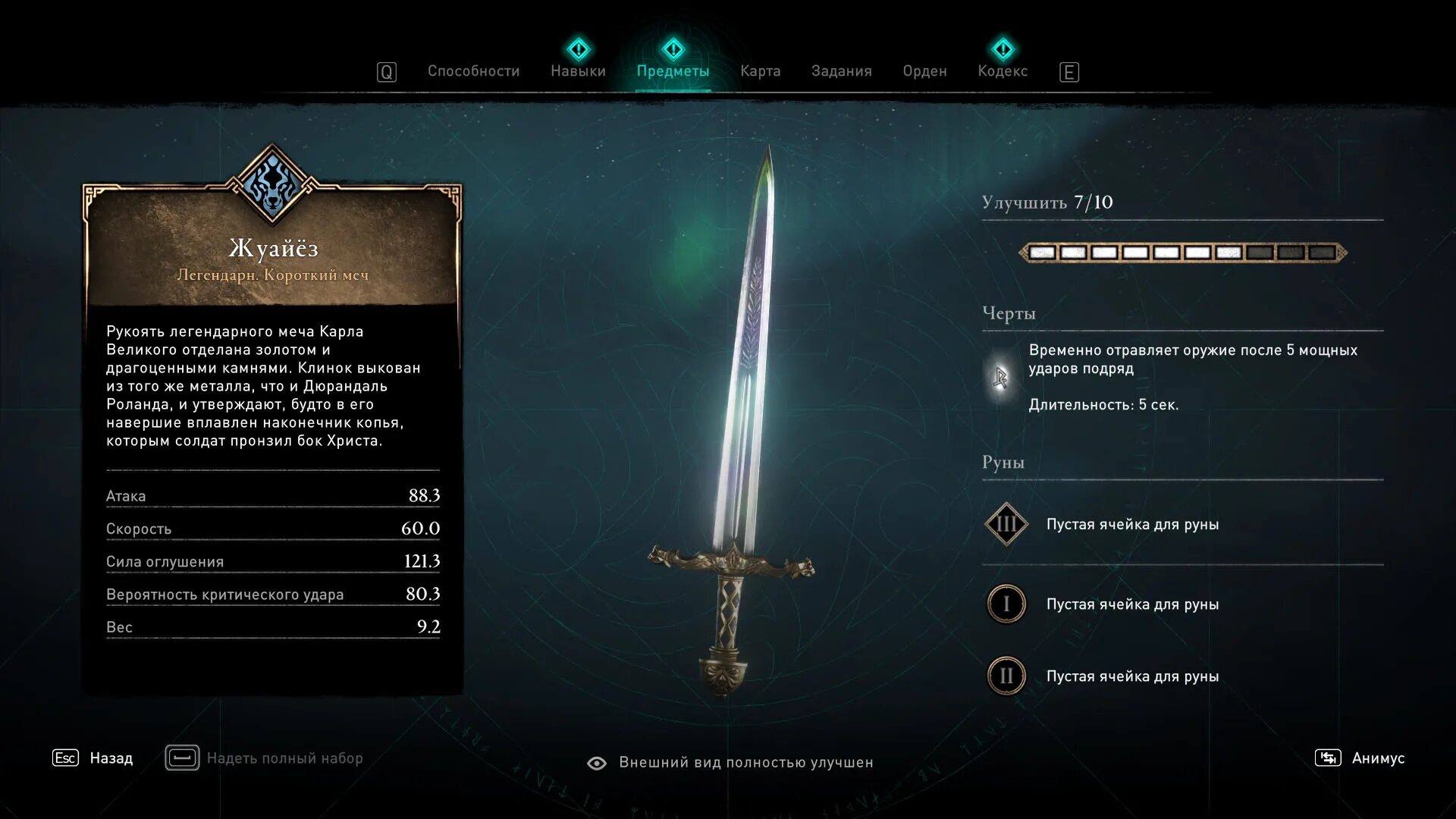The image size is (1456, 819).
Task: Select the Esc key icon
Action: (65, 758)
